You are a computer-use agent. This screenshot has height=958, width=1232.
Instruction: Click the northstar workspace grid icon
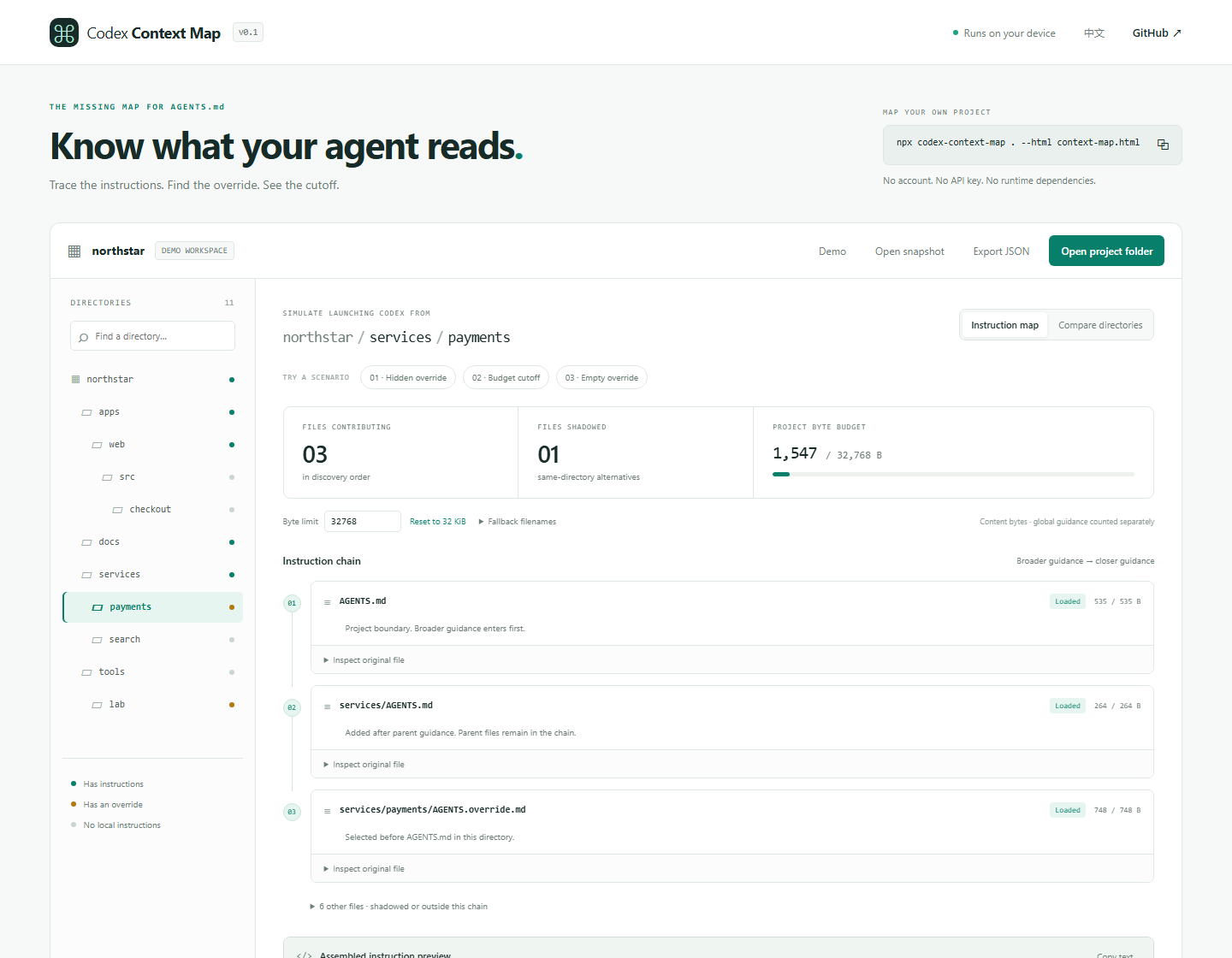74,251
